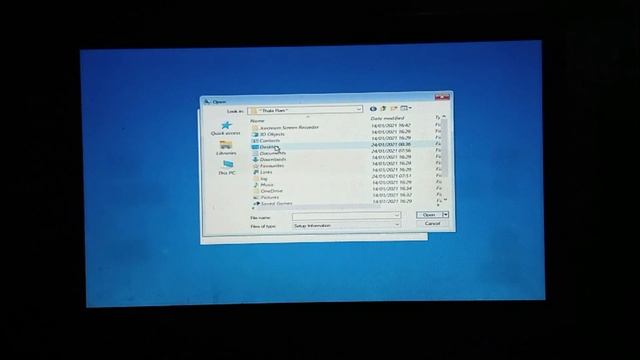Select the Icecream Screen Recorder folder
Image resolution: width=640 pixels, height=360 pixels.
285,127
